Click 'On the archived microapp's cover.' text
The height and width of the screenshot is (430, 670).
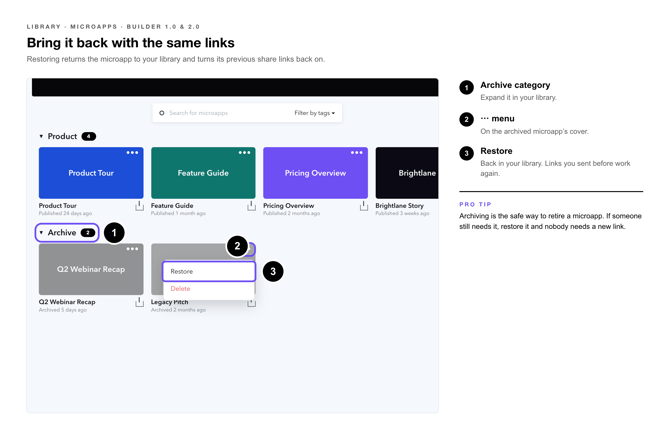[534, 131]
